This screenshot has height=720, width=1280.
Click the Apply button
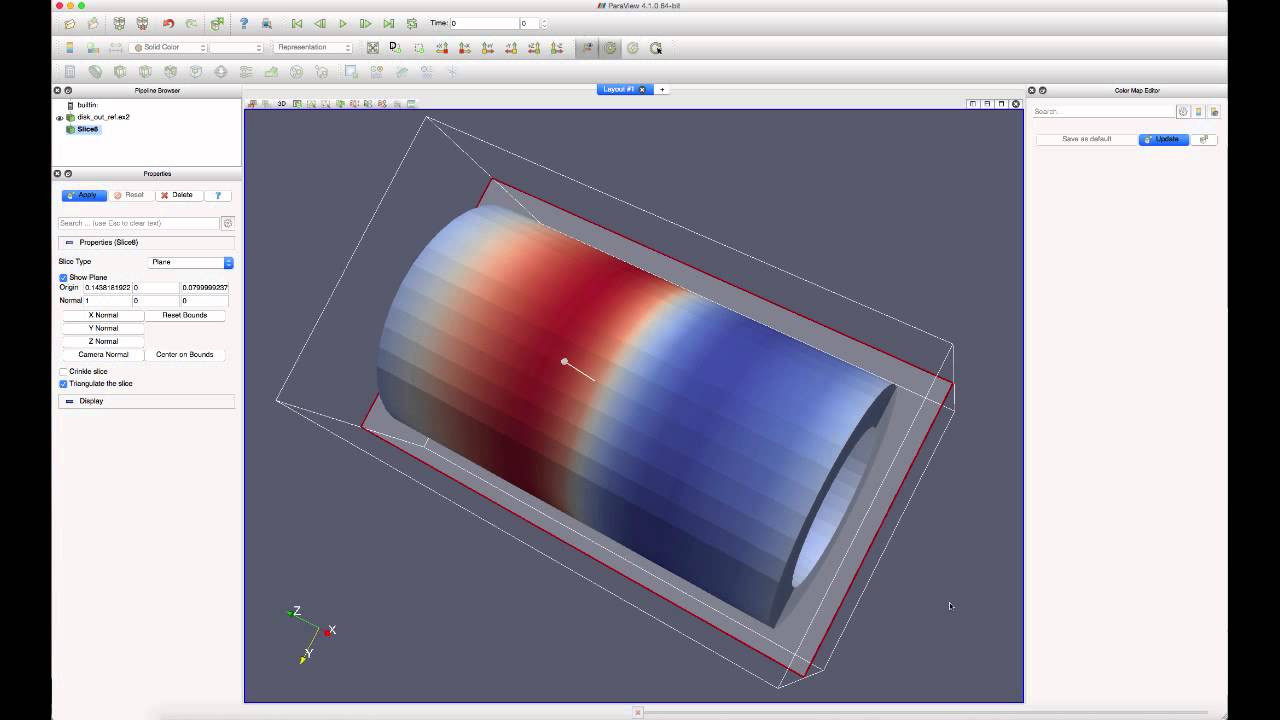[x=84, y=195]
